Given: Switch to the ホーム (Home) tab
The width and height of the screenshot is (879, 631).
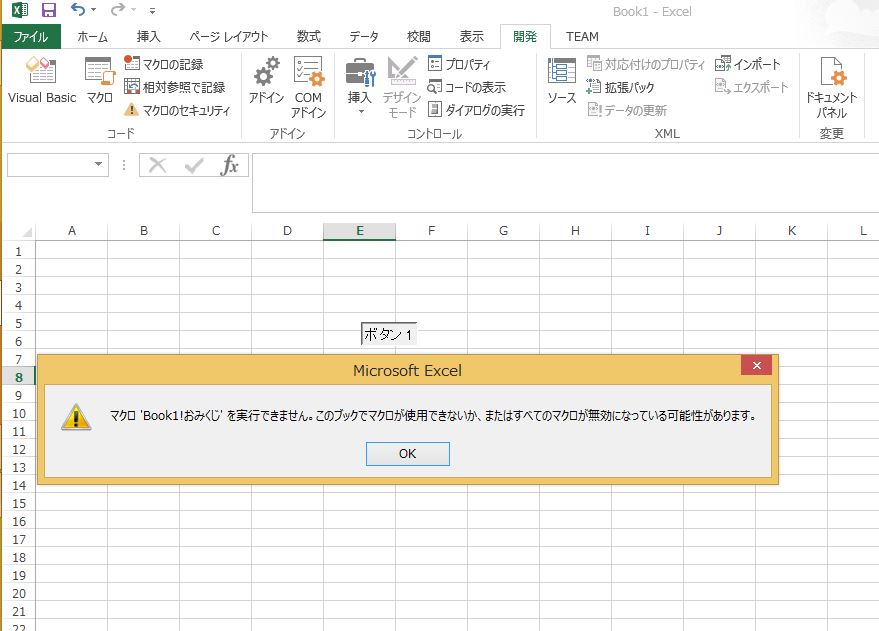Looking at the screenshot, I should click(x=92, y=36).
